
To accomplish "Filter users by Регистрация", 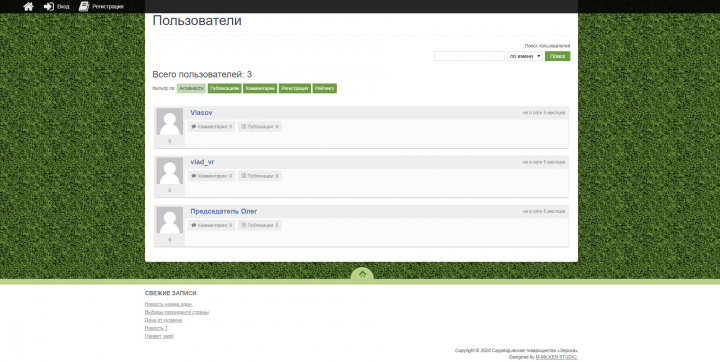I will 295,88.
